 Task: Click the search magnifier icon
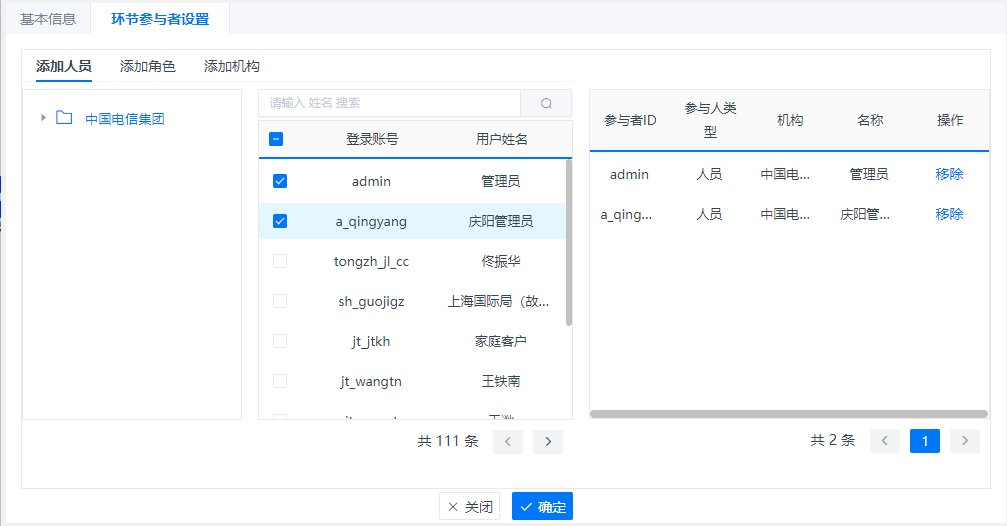point(546,103)
